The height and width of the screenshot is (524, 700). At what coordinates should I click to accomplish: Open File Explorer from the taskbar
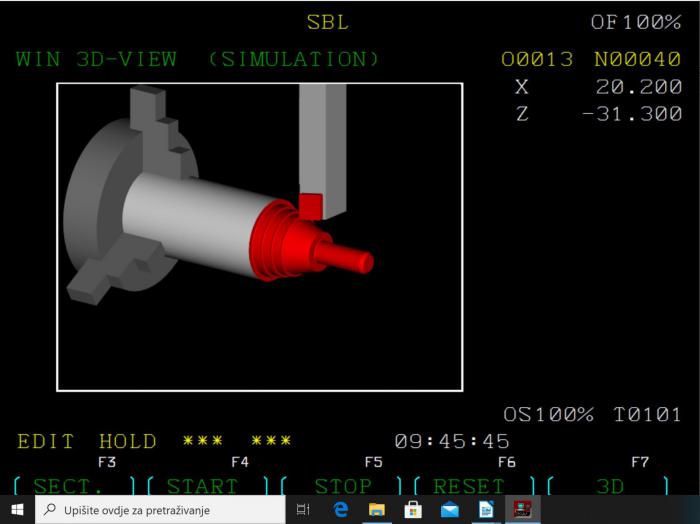pos(377,510)
